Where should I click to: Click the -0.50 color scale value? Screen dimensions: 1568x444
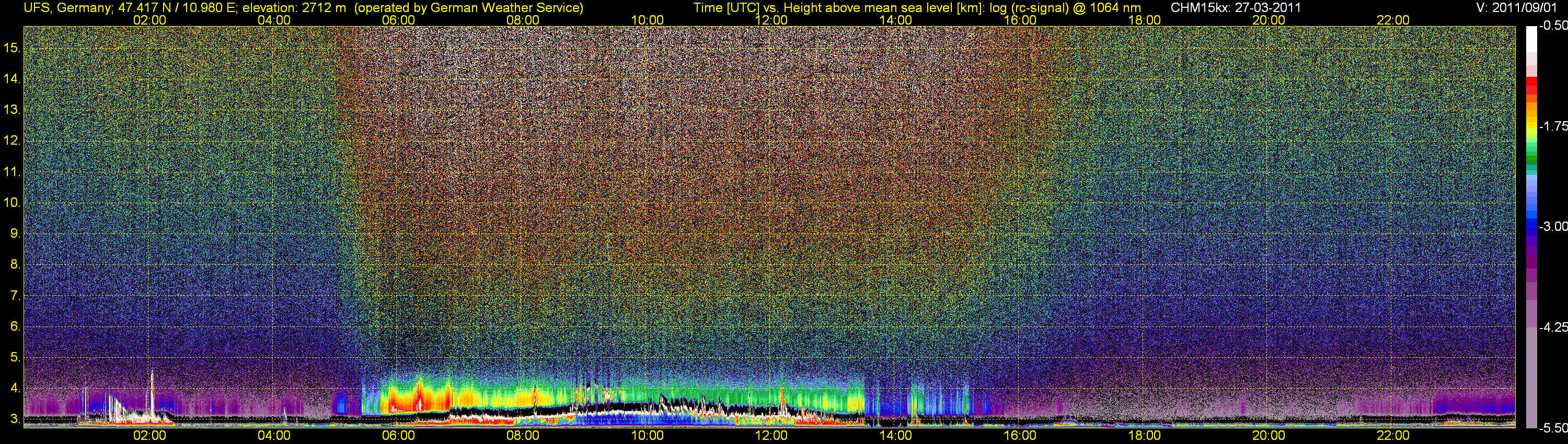1553,26
